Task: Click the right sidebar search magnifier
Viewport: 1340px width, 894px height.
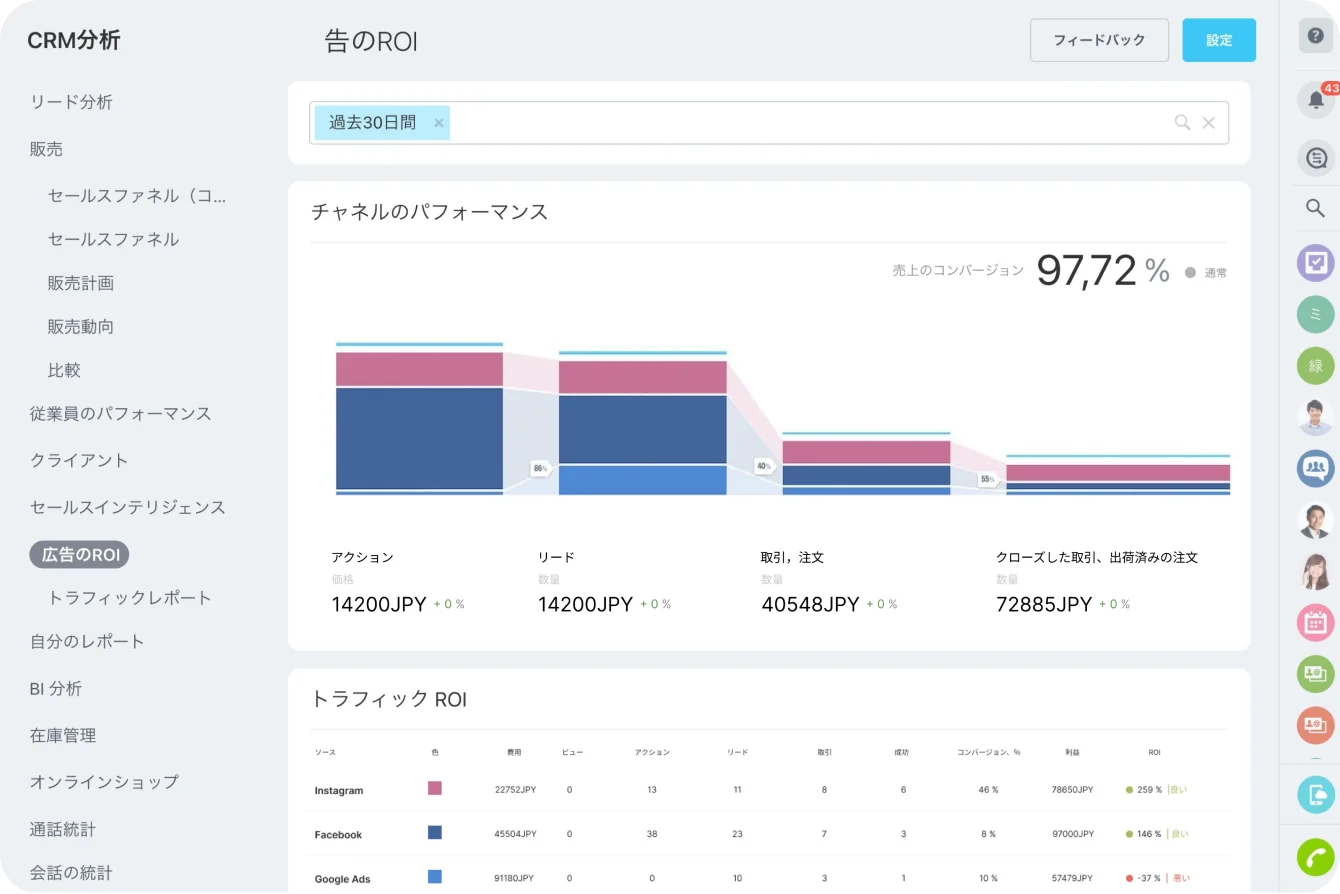Action: [1316, 208]
